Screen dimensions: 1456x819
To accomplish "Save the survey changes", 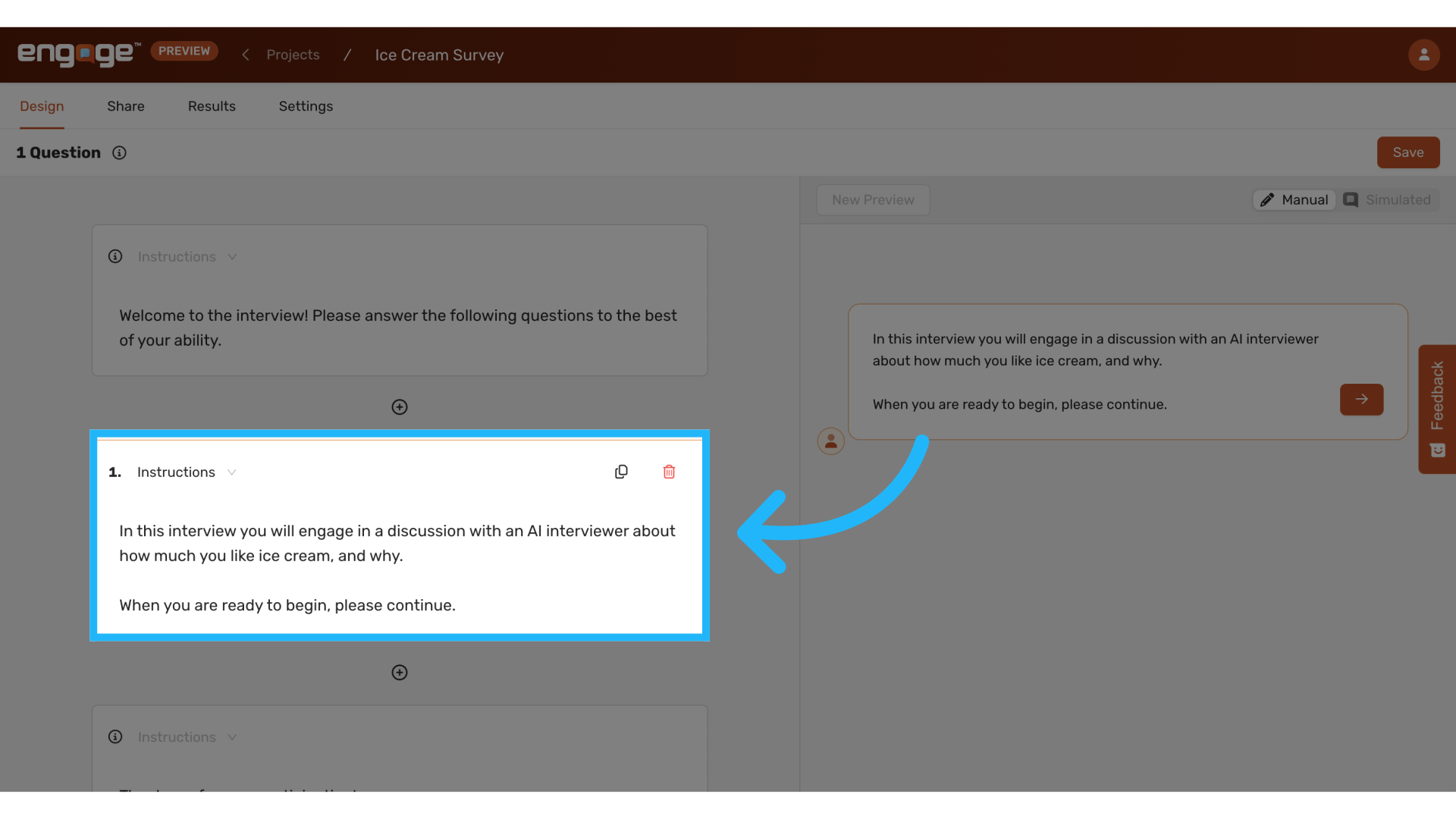I will point(1407,152).
